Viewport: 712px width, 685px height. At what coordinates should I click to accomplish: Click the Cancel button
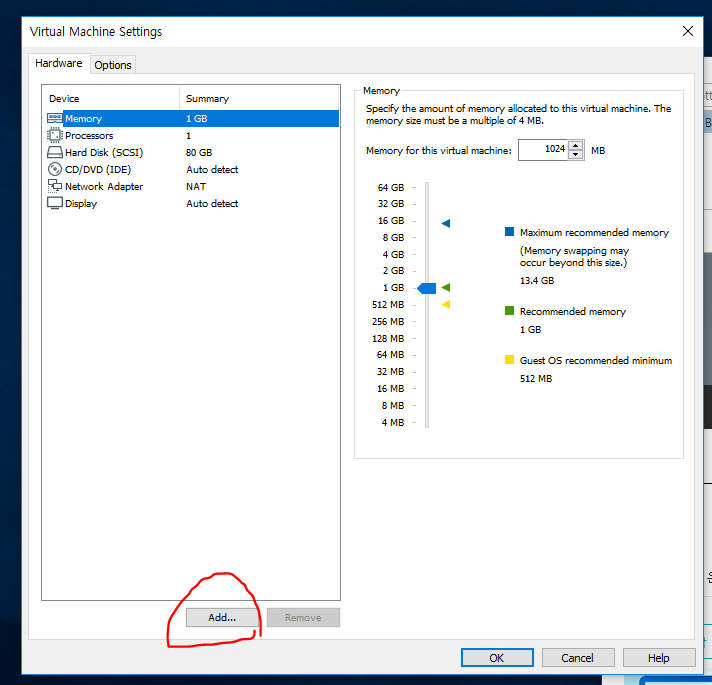[x=578, y=658]
